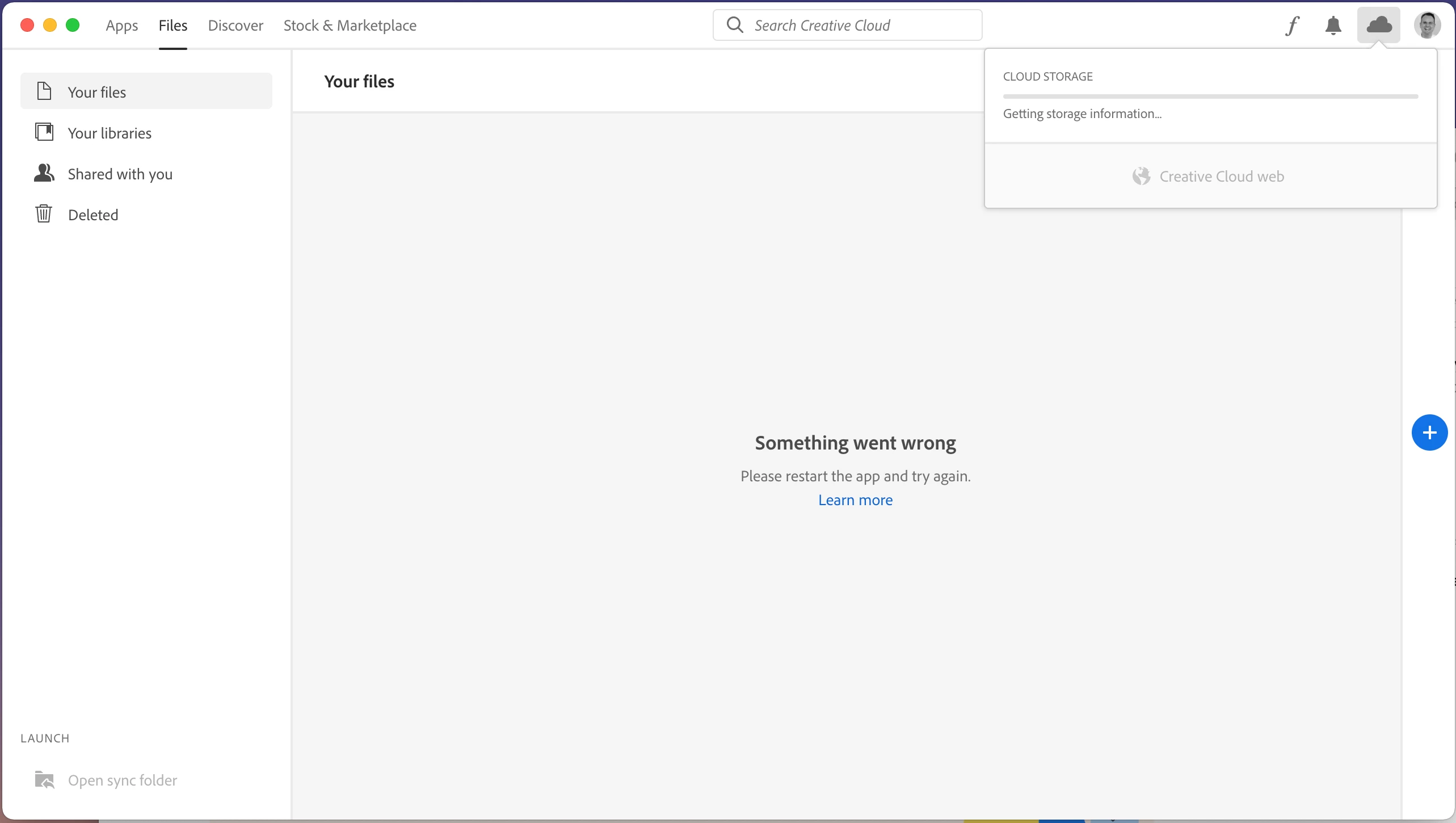Click the sync folder icon
Image resolution: width=1456 pixels, height=823 pixels.
pos(44,780)
